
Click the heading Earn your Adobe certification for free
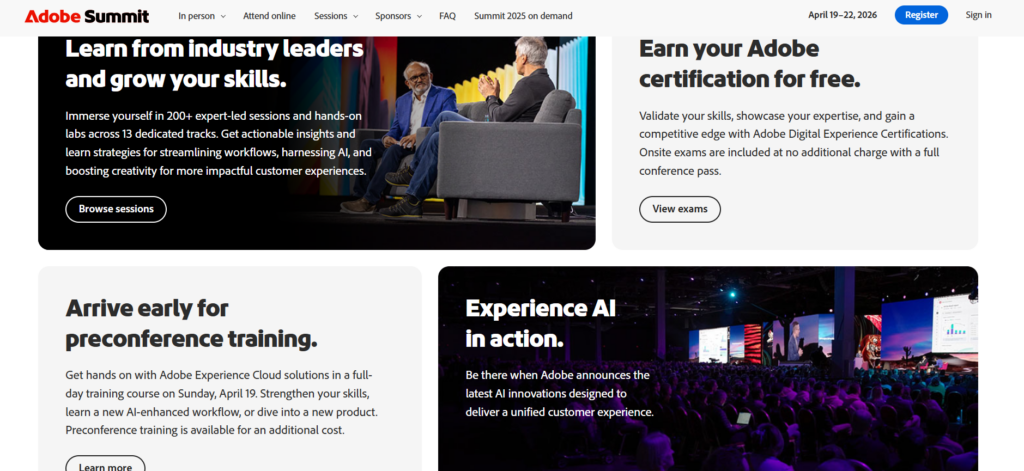pyautogui.click(x=750, y=63)
